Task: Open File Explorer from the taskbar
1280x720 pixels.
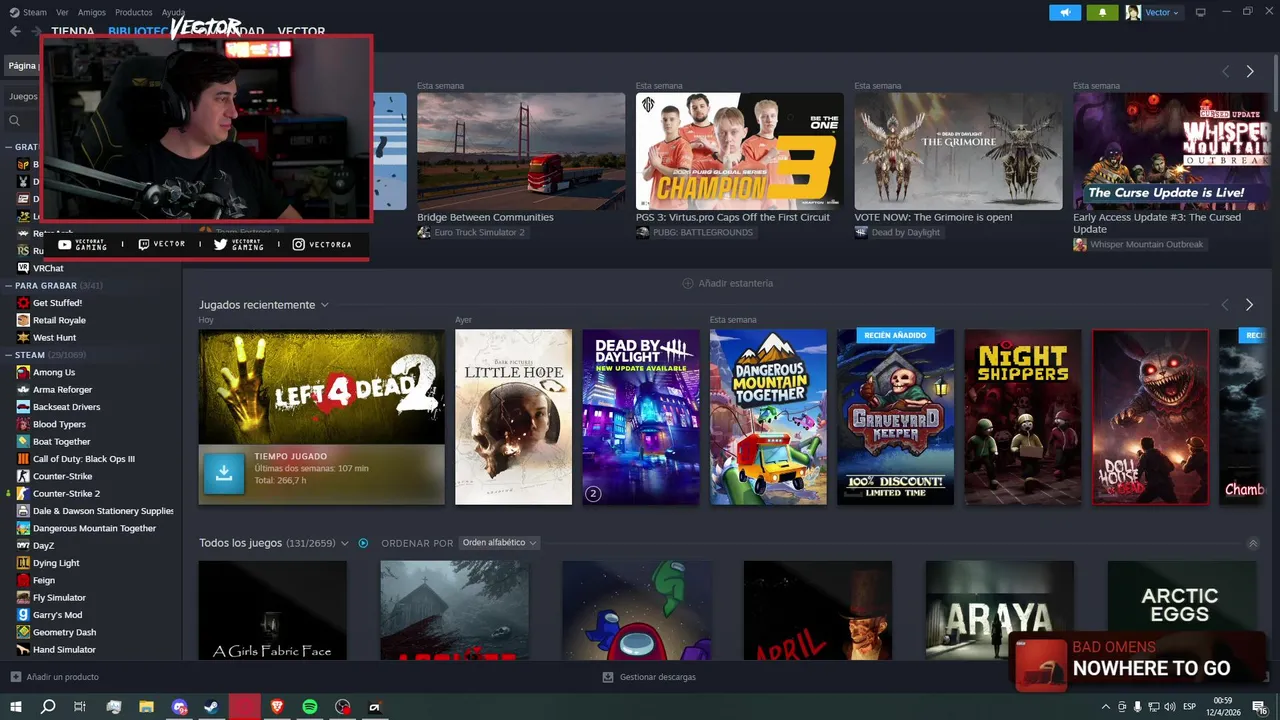Action: (146, 707)
